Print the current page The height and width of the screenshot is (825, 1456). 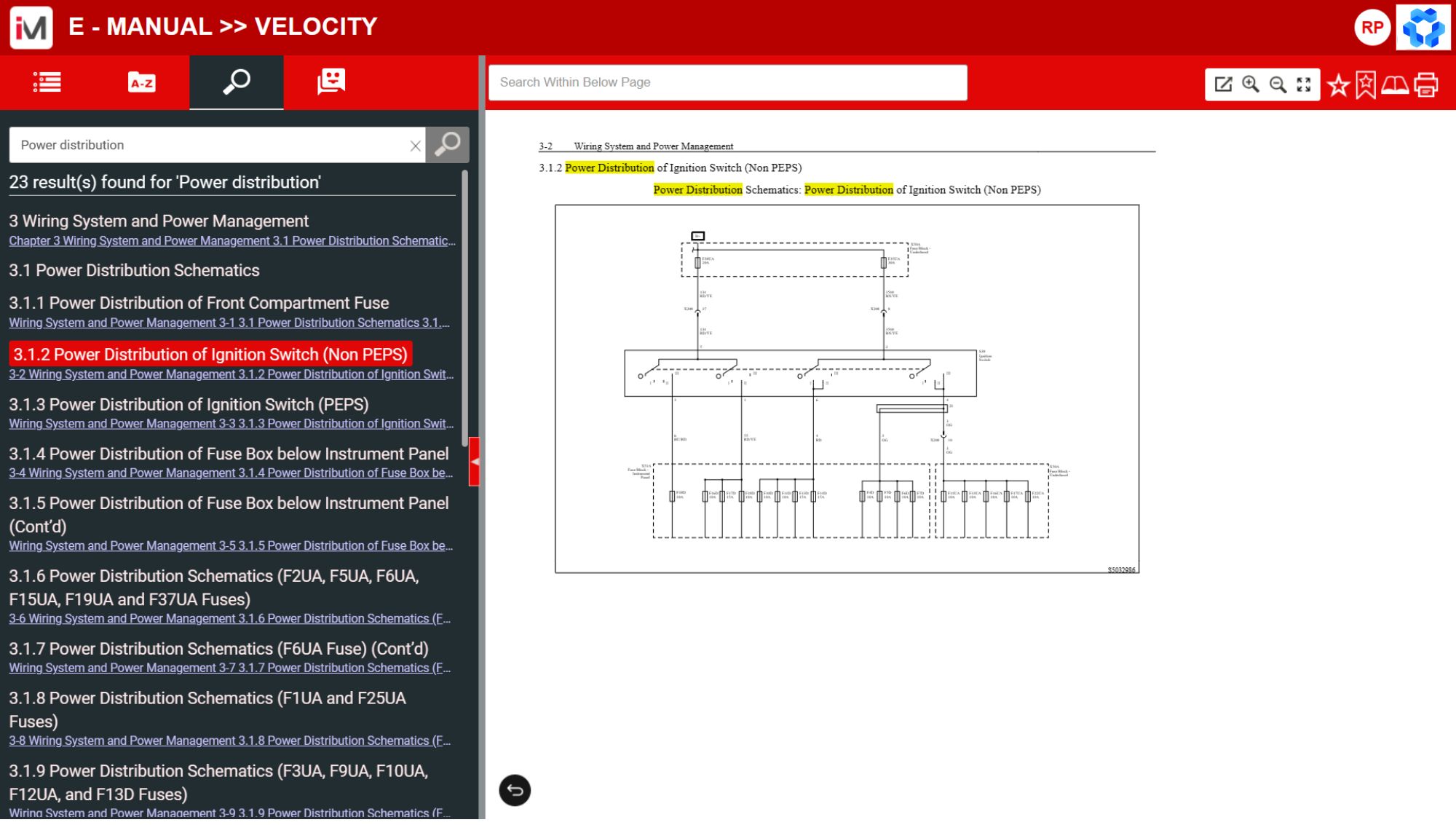tap(1426, 85)
